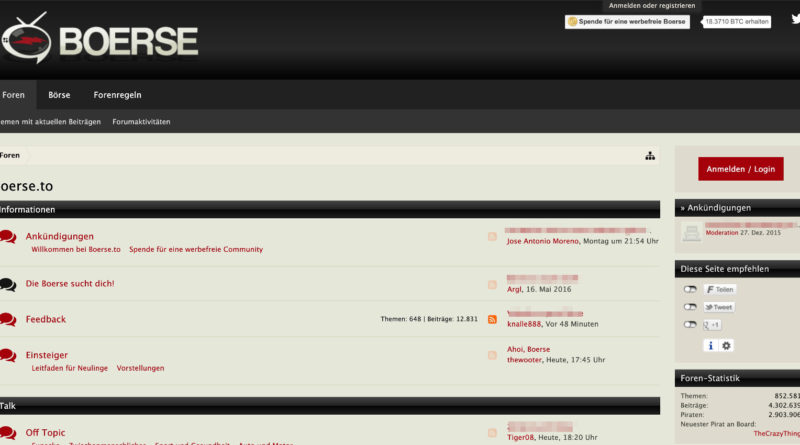Viewport: 800px width, 445px height.
Task: Open the Forumaktivitäten sub-navigation link
Action: (141, 122)
